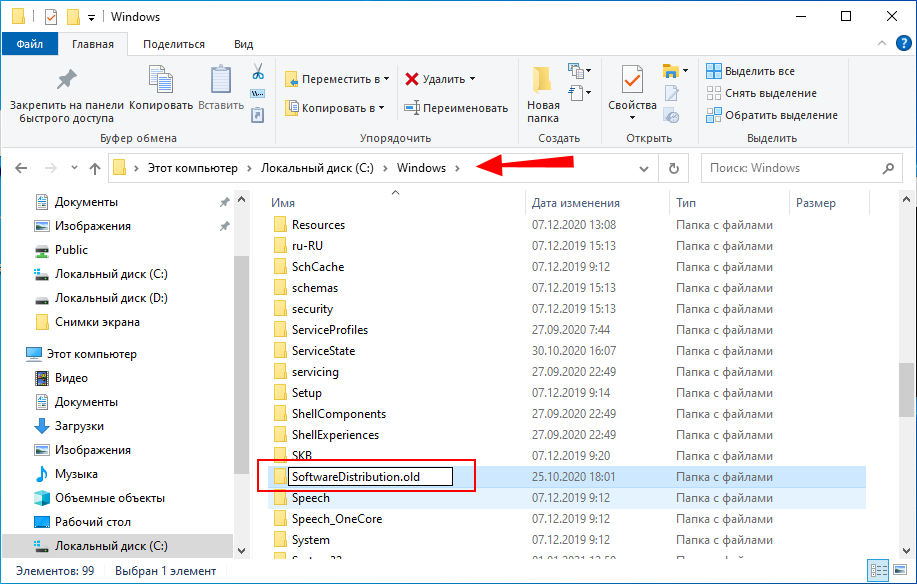This screenshot has height=584, width=917.
Task: Click the Copy path icon in ribbon
Action: click(258, 94)
